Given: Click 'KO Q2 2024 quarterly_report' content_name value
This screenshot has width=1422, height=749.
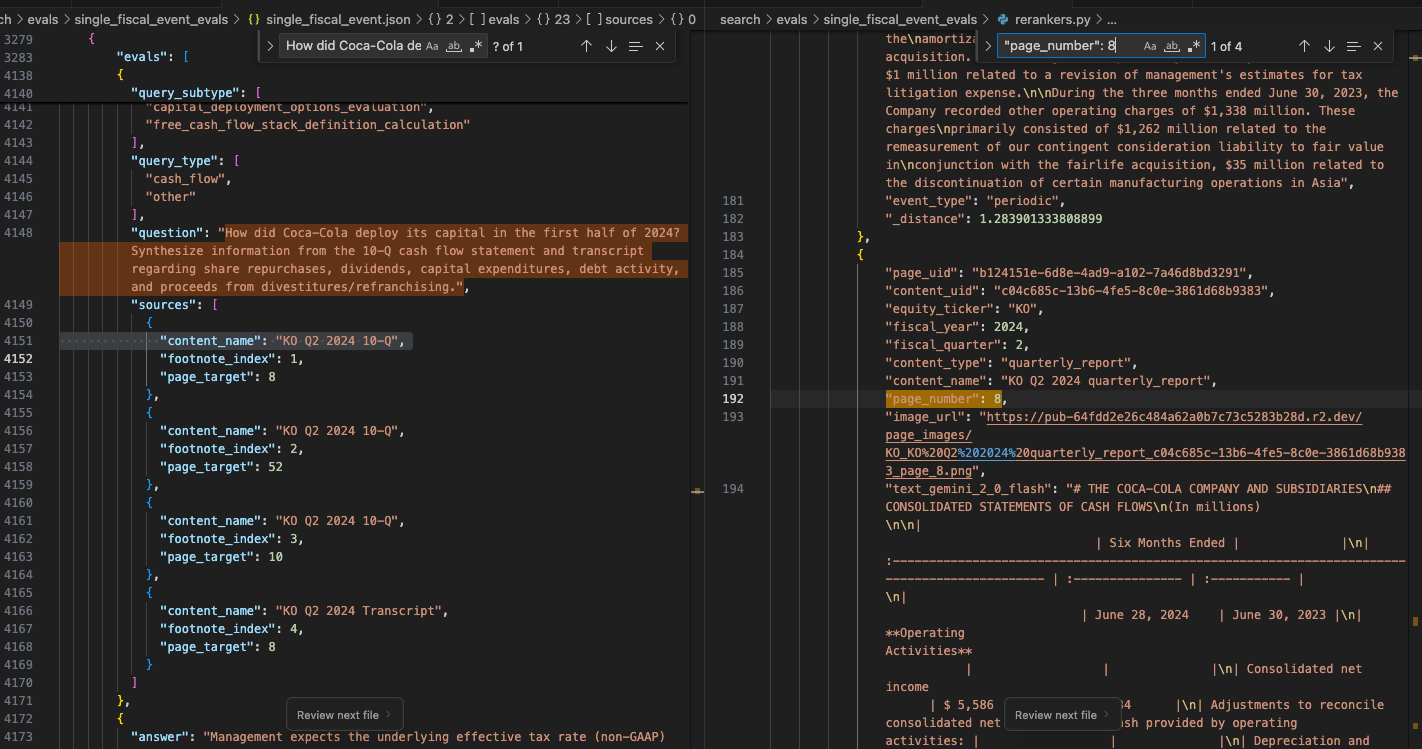Looking at the screenshot, I should [1108, 381].
